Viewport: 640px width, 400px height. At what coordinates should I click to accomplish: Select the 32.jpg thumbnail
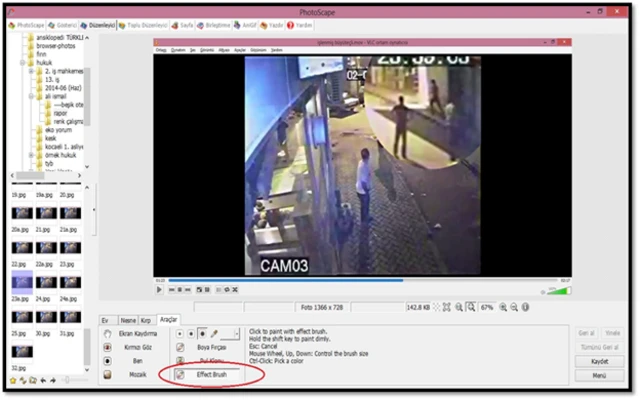[x=22, y=352]
